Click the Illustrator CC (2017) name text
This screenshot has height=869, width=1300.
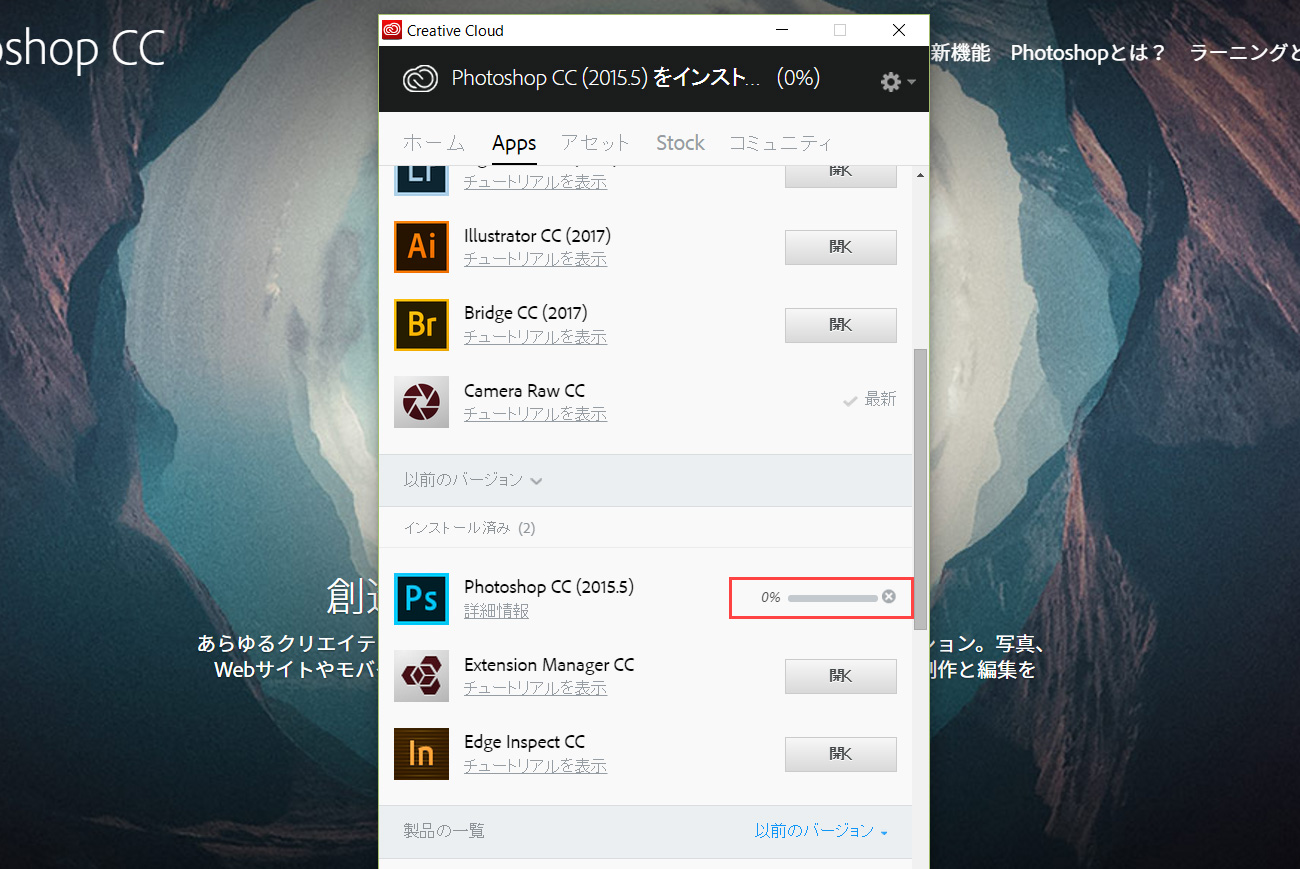537,236
